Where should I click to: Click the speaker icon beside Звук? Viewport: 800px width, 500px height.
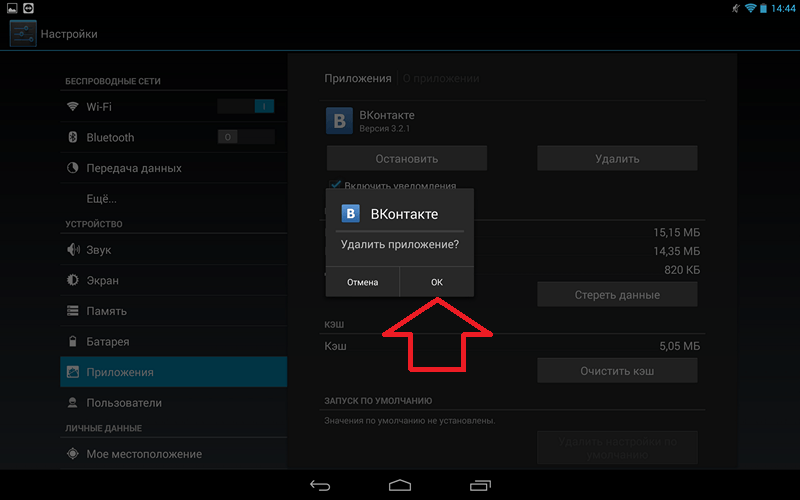(73, 249)
